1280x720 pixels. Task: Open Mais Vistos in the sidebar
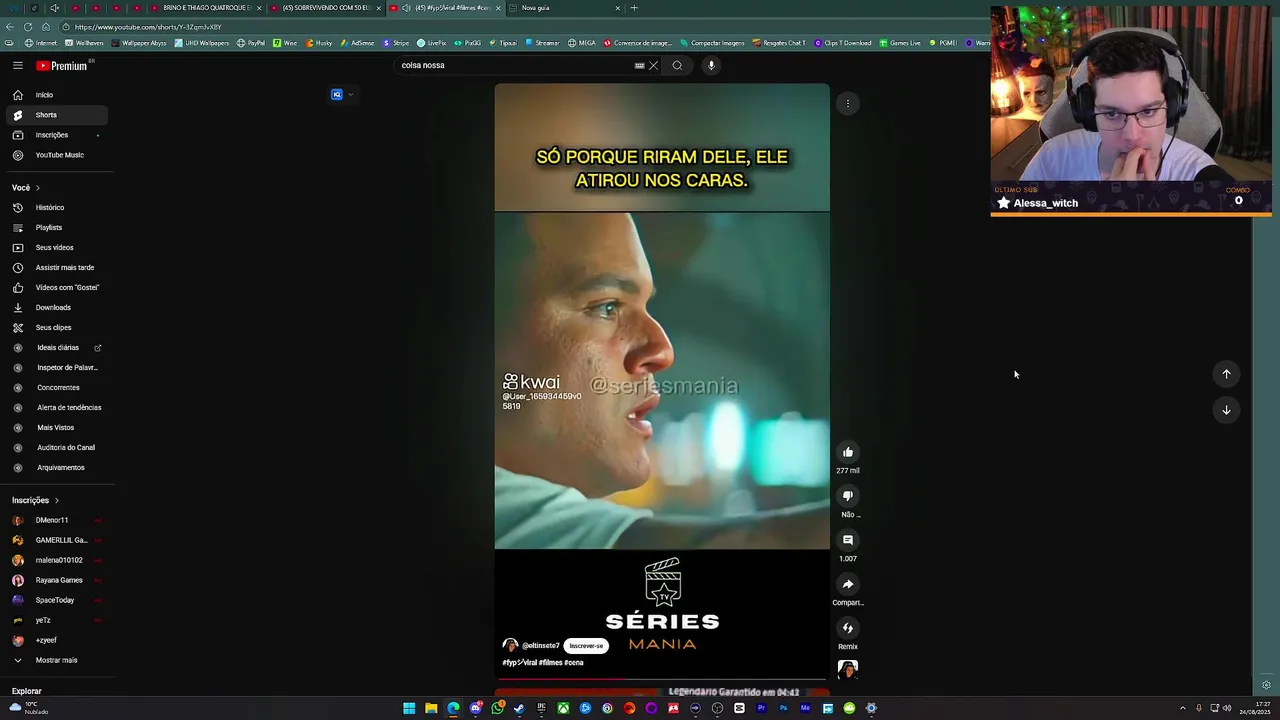[x=57, y=428]
